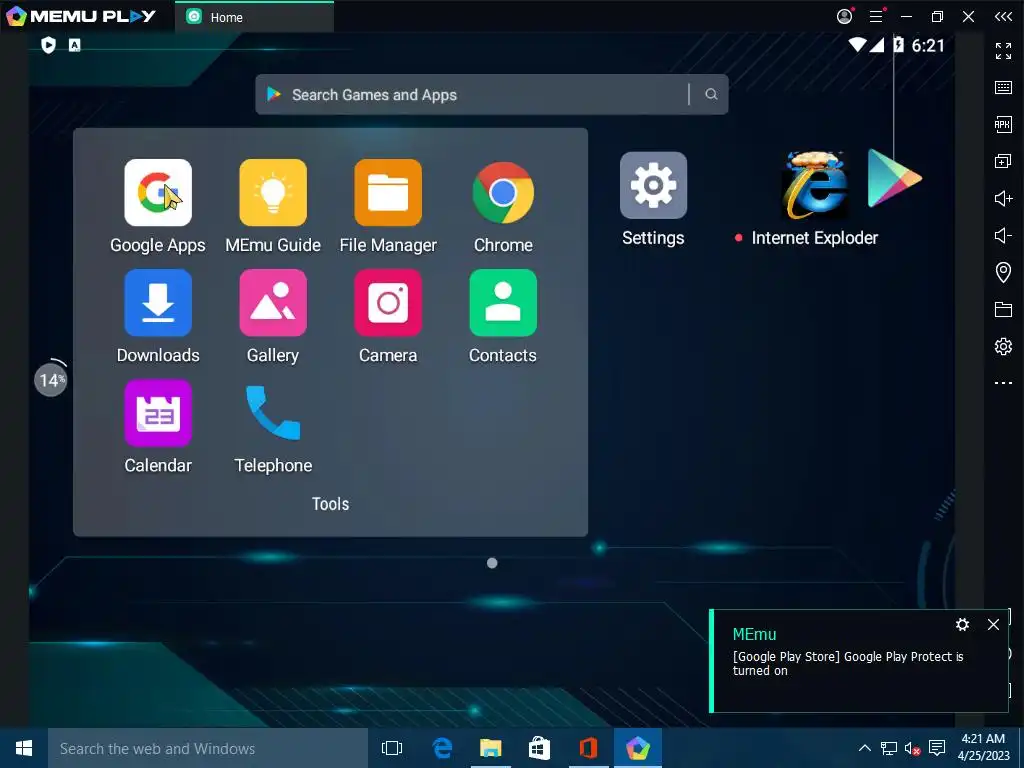Open Task View on taskbar
This screenshot has height=768, width=1024.
click(x=392, y=748)
